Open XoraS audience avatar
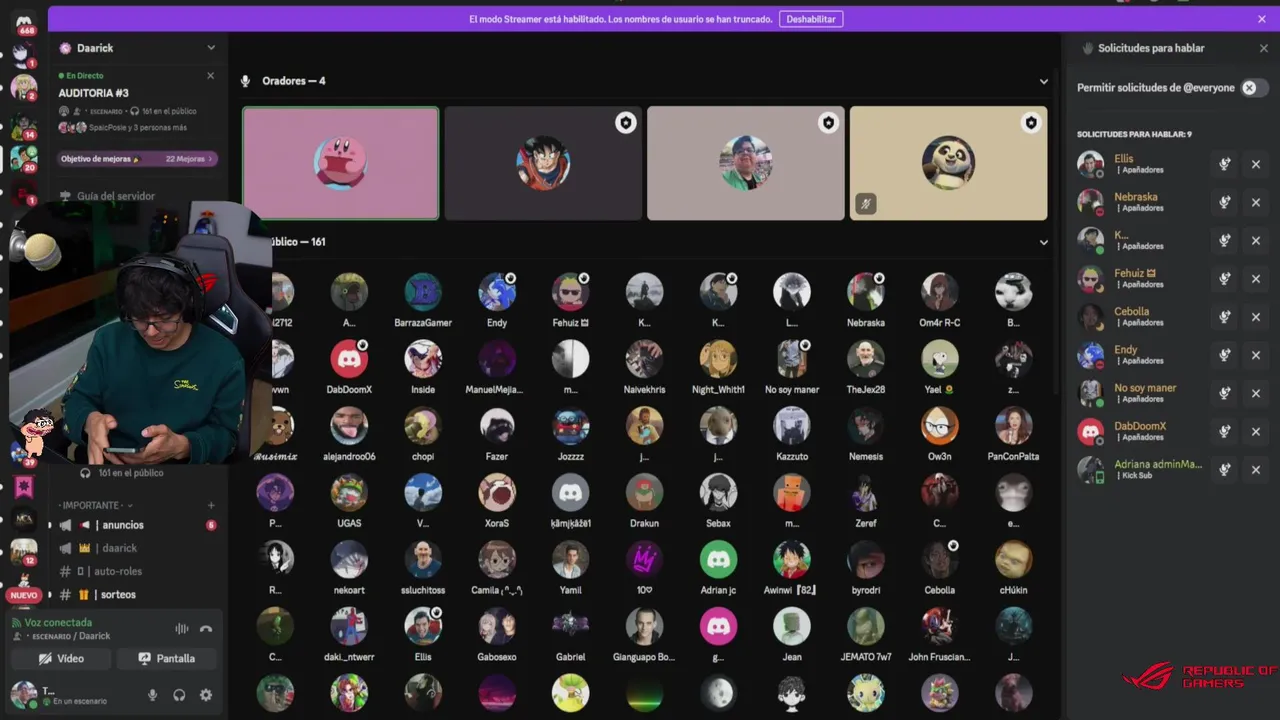The width and height of the screenshot is (1280, 720). [497, 492]
